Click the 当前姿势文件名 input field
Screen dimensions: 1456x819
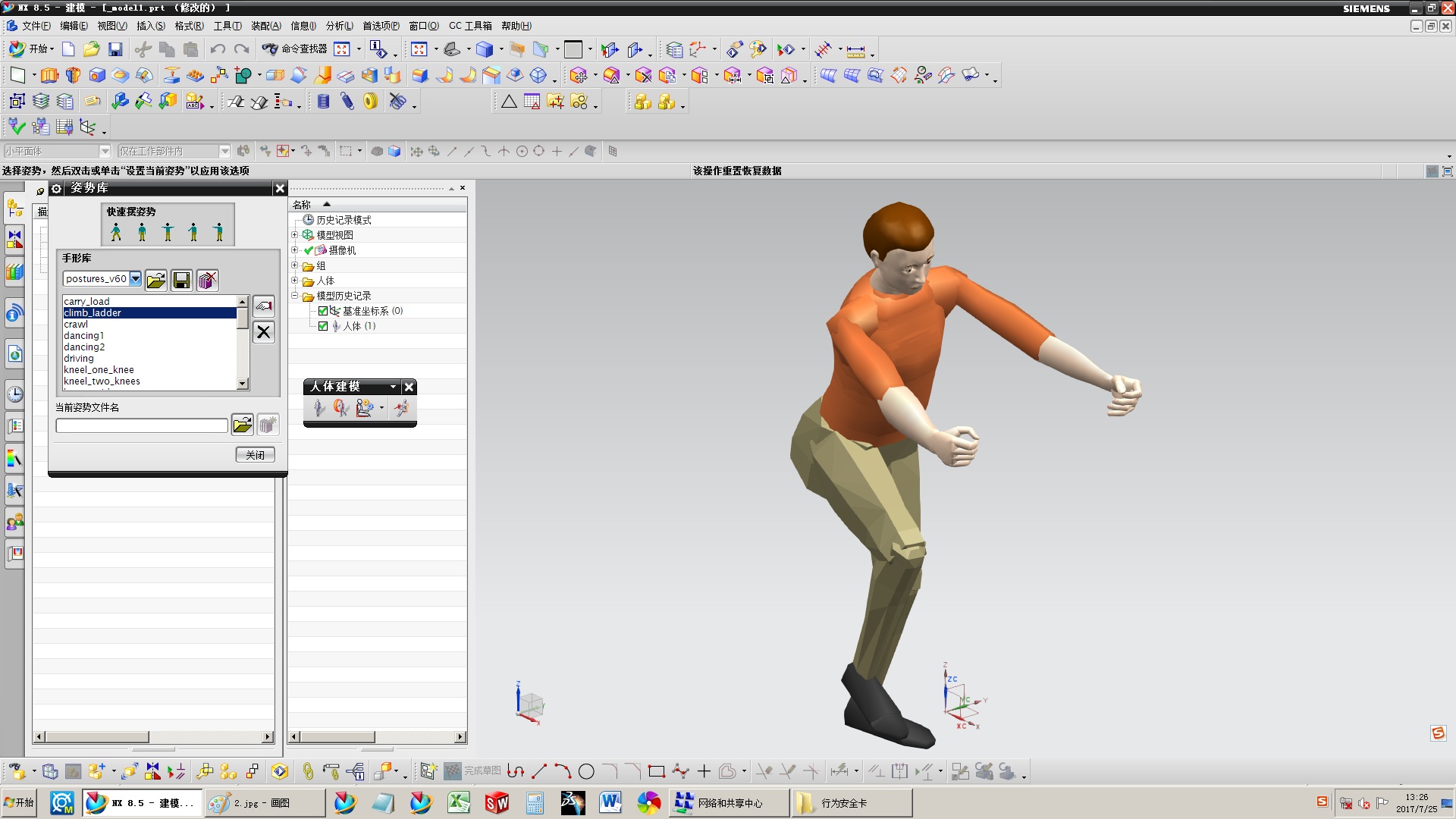click(x=142, y=426)
